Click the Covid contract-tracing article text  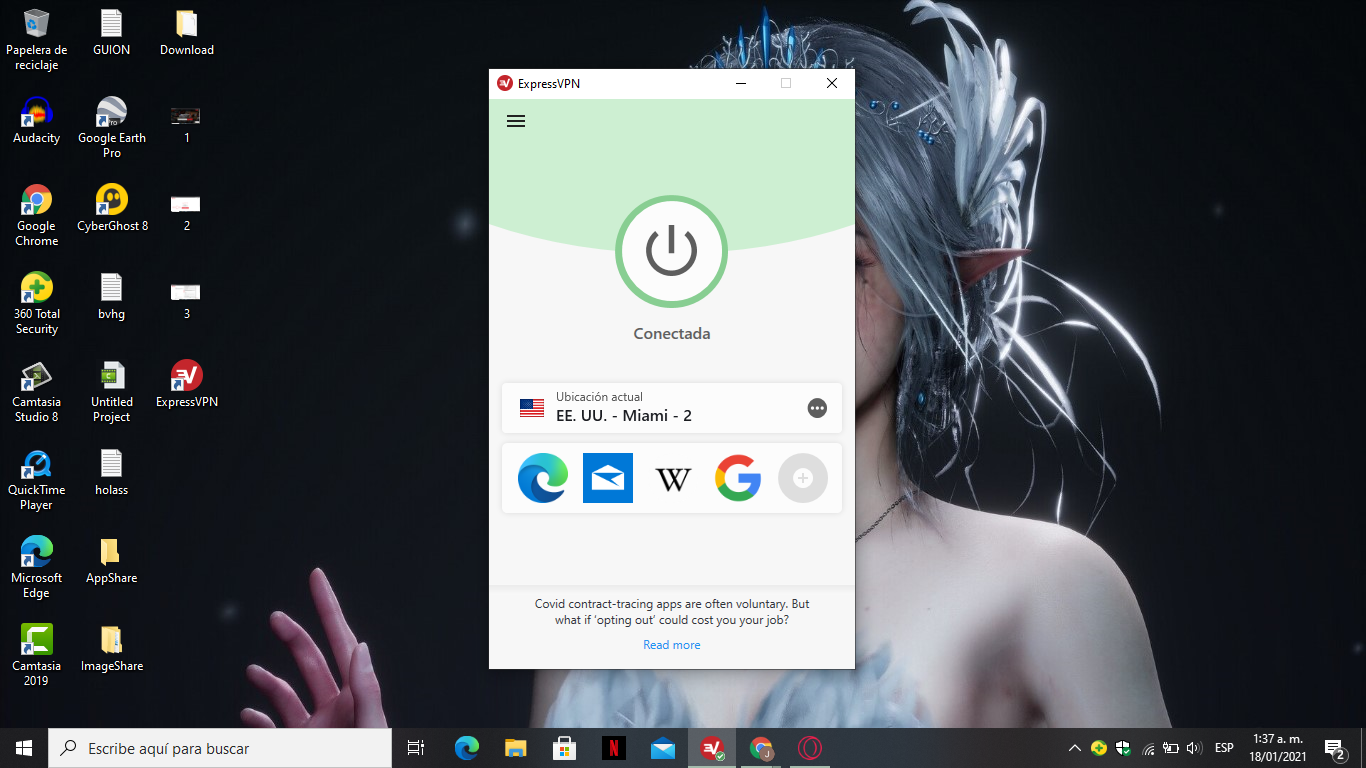click(672, 612)
